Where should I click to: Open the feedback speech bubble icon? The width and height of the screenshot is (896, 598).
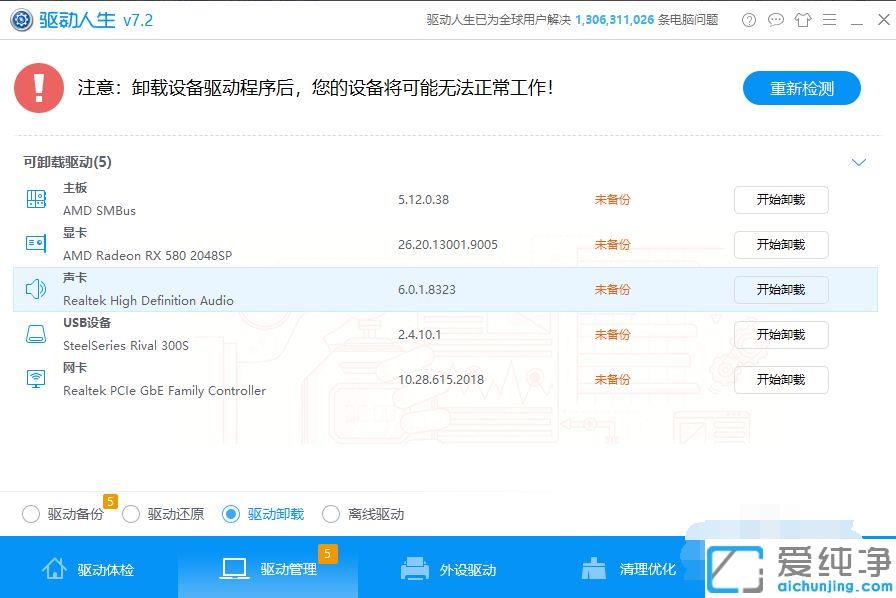(x=776, y=19)
